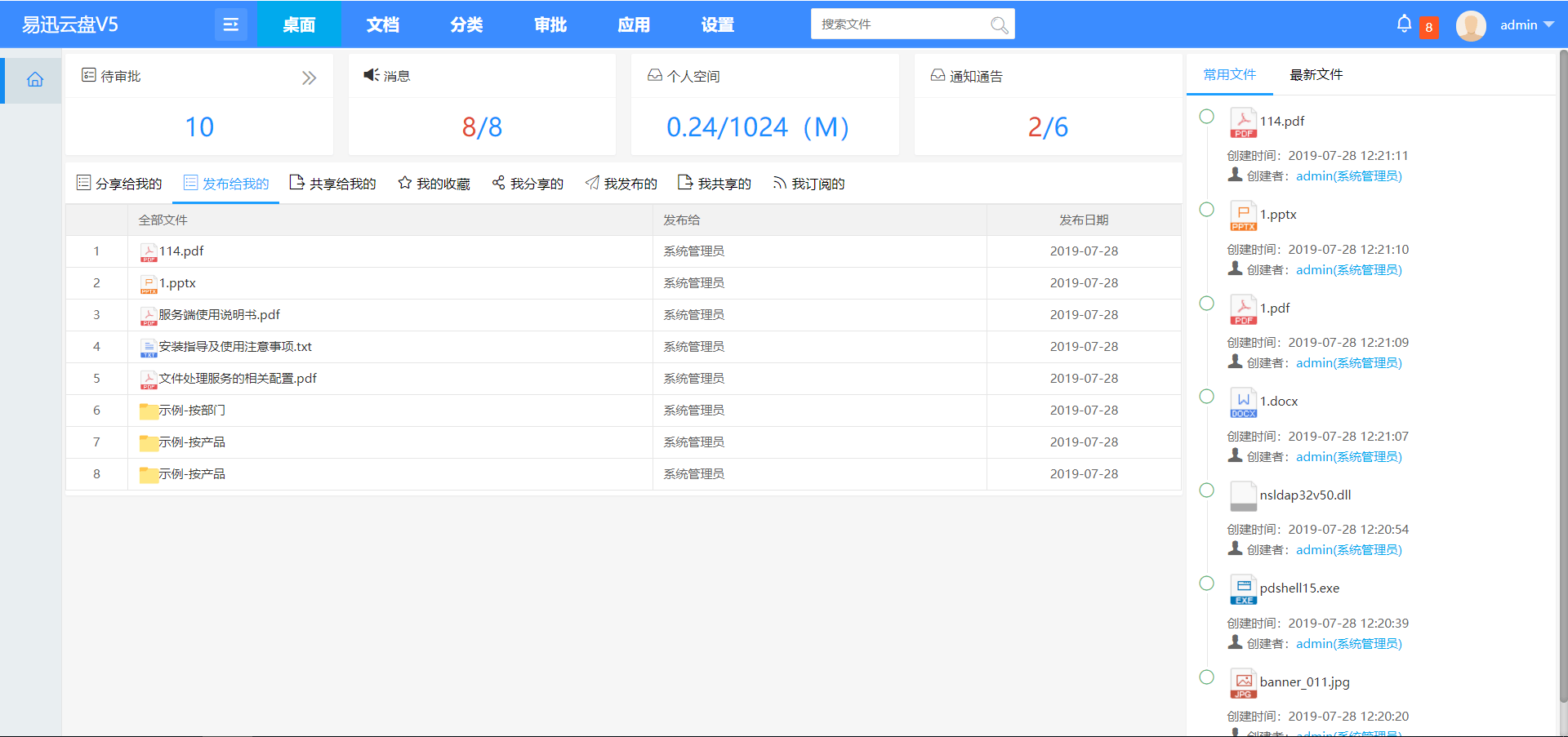Click the notification count 2/6

pos(1048,127)
